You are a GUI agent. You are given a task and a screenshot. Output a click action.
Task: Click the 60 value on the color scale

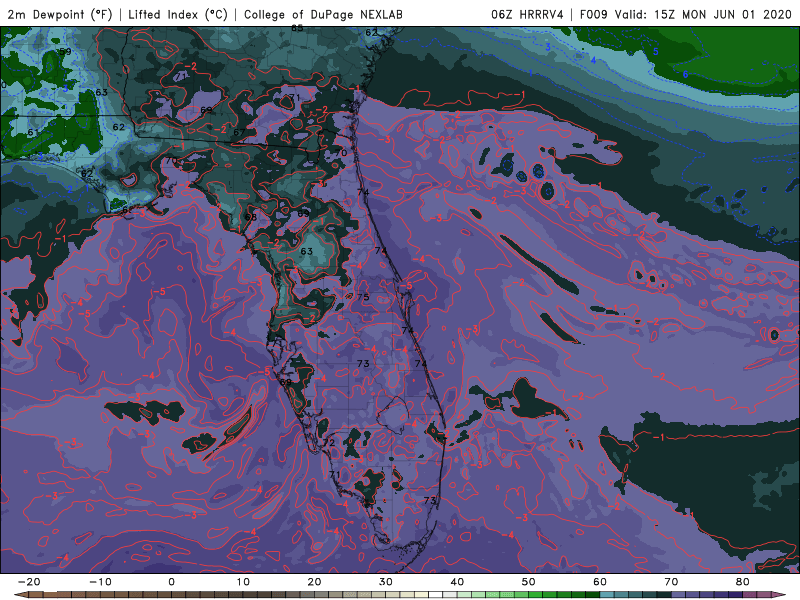tap(600, 582)
